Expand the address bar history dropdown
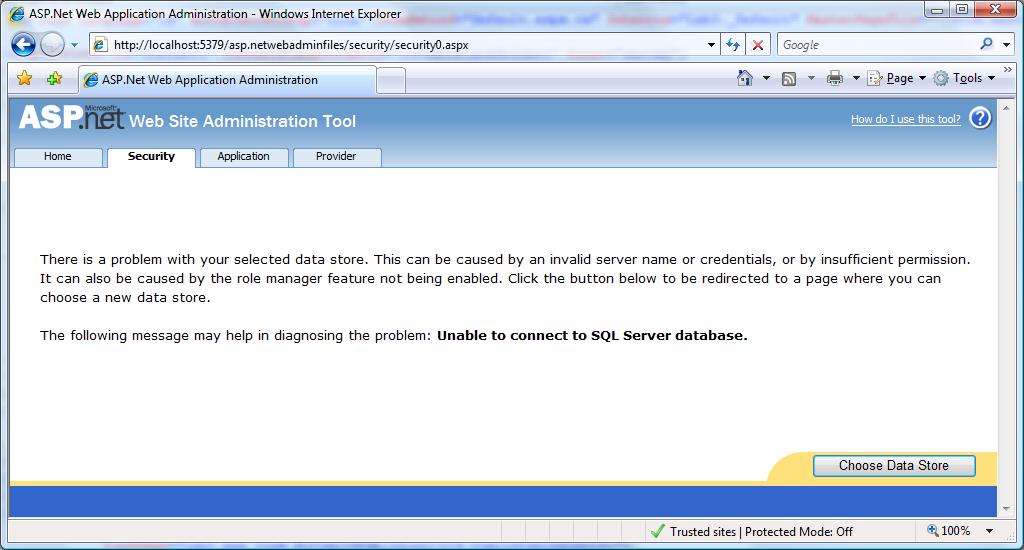This screenshot has width=1024, height=550. tap(711, 45)
